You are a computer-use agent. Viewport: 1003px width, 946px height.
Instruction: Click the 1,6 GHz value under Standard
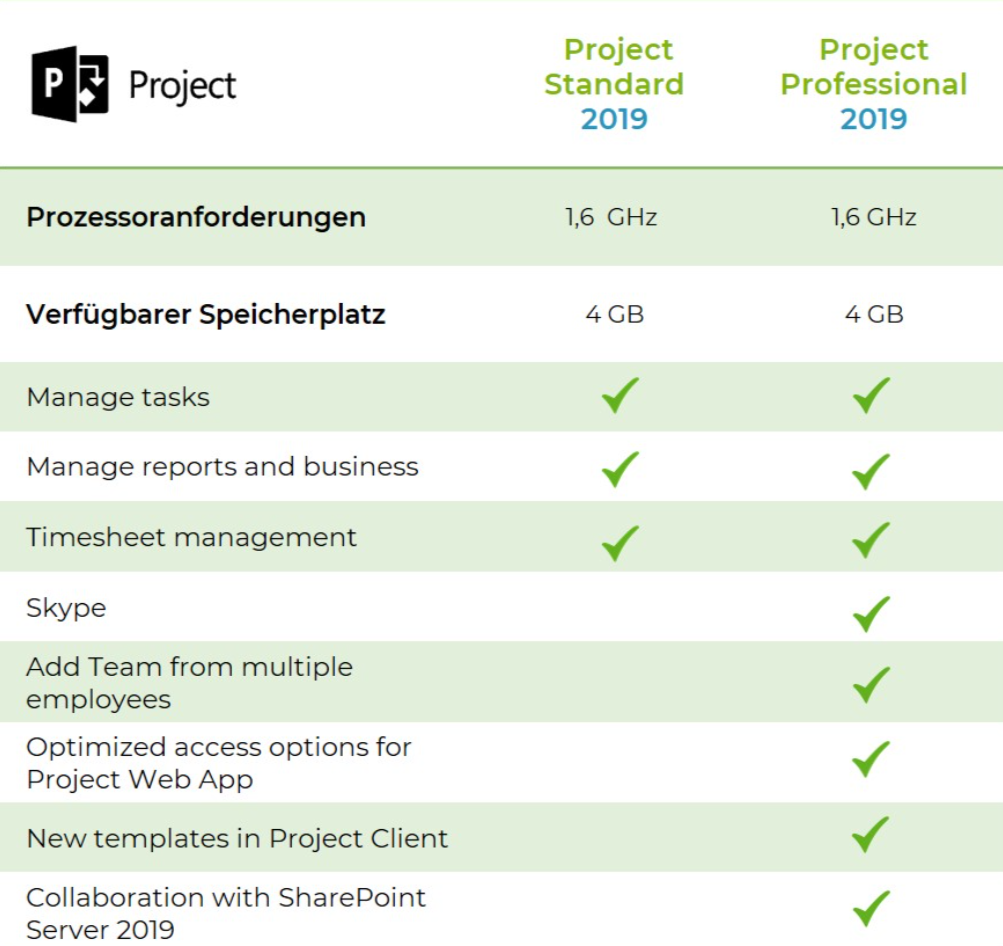(x=611, y=217)
